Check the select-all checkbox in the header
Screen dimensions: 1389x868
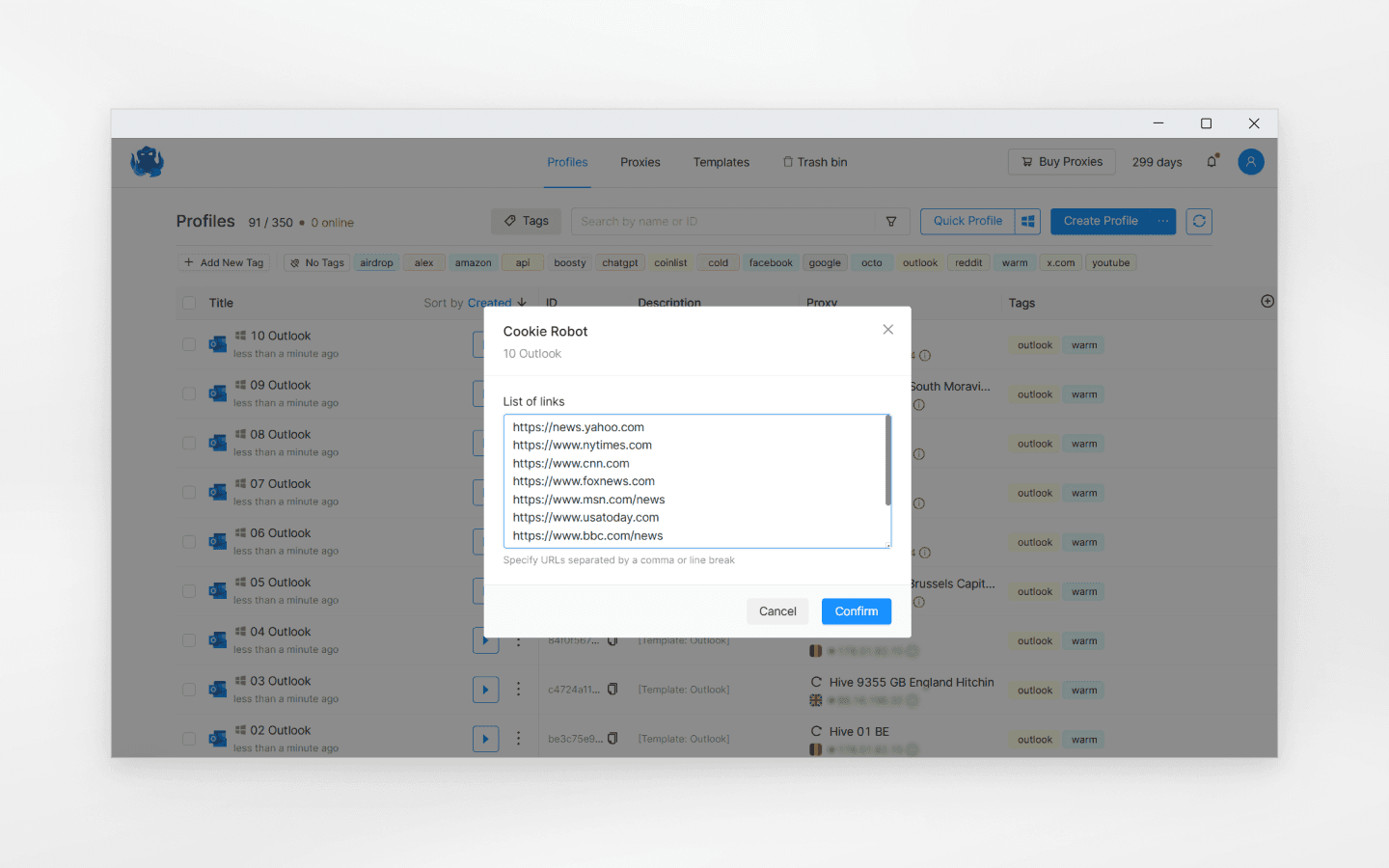(189, 302)
